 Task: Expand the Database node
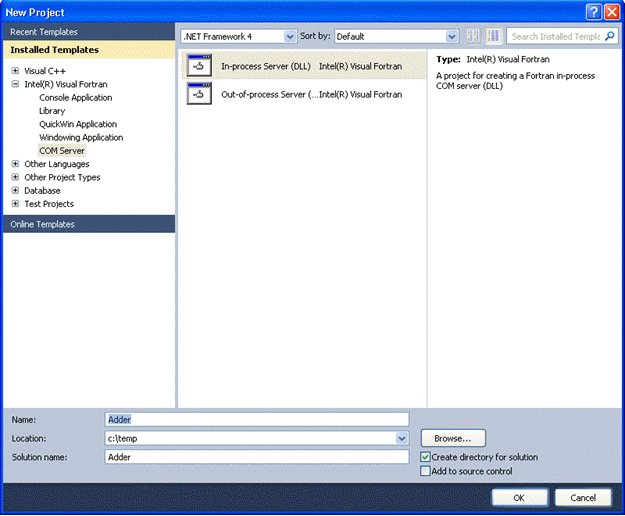click(x=15, y=190)
